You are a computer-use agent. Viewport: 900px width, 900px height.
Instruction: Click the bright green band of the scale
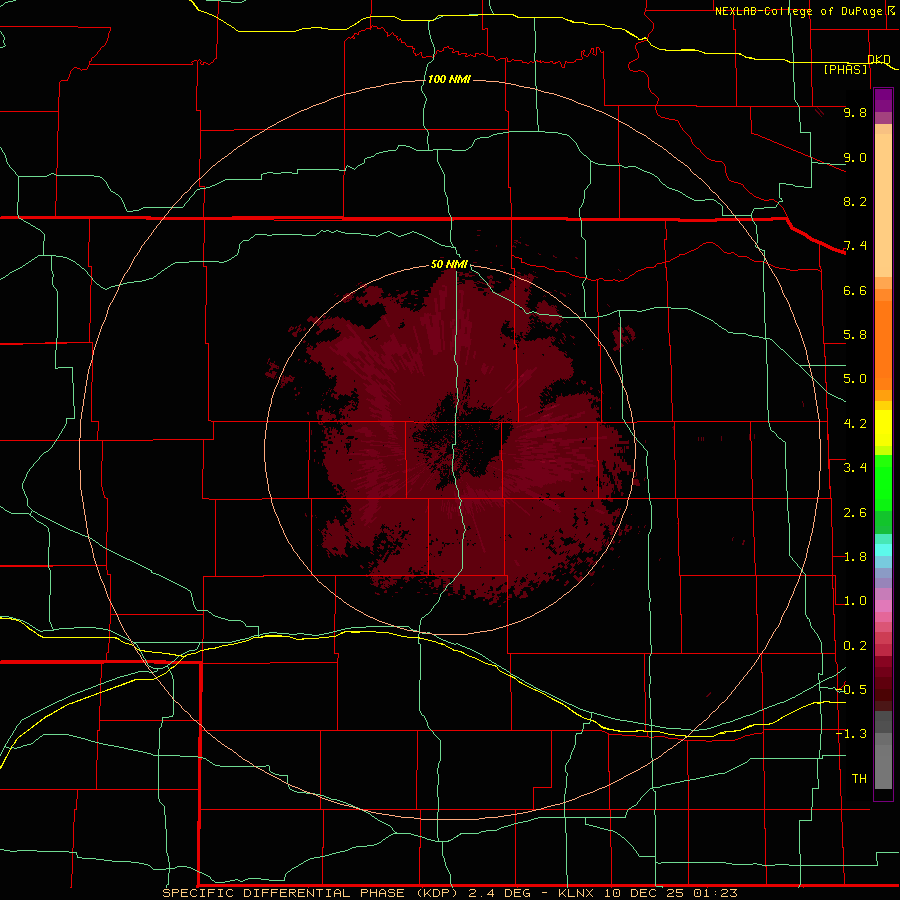click(x=883, y=483)
